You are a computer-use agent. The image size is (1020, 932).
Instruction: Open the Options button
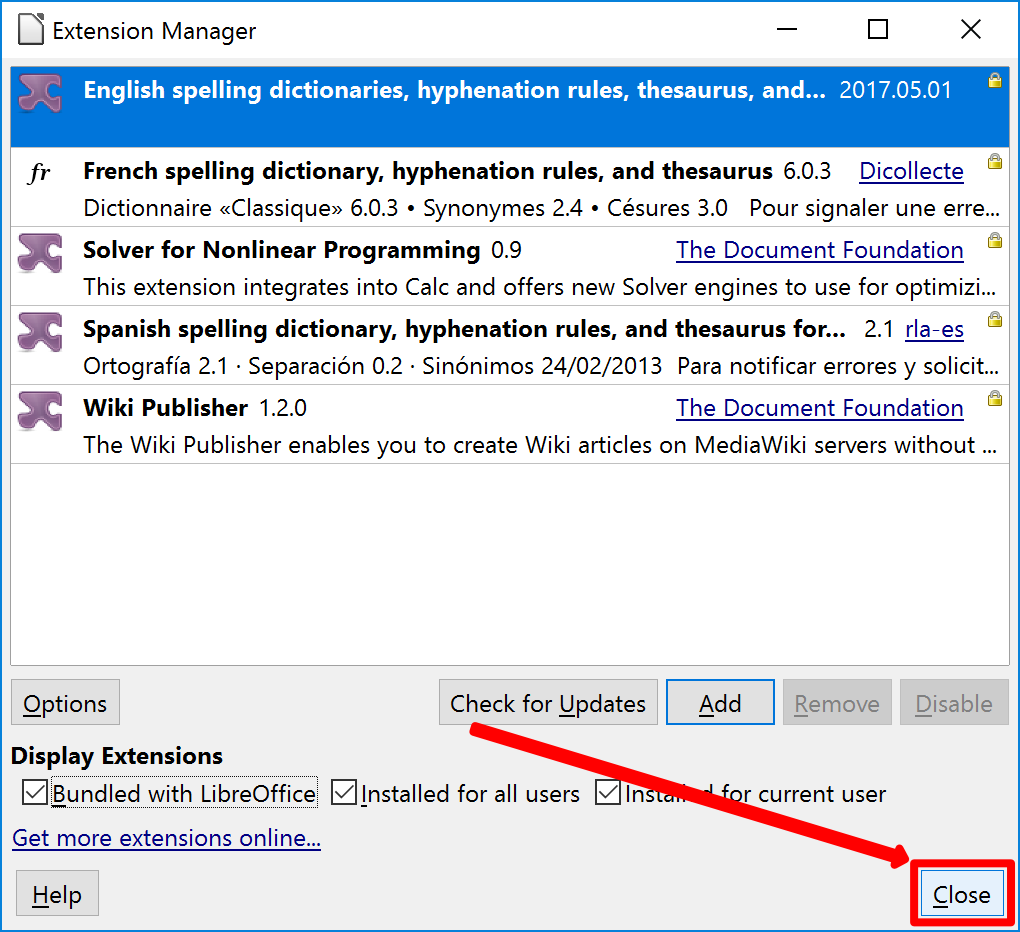pyautogui.click(x=65, y=702)
